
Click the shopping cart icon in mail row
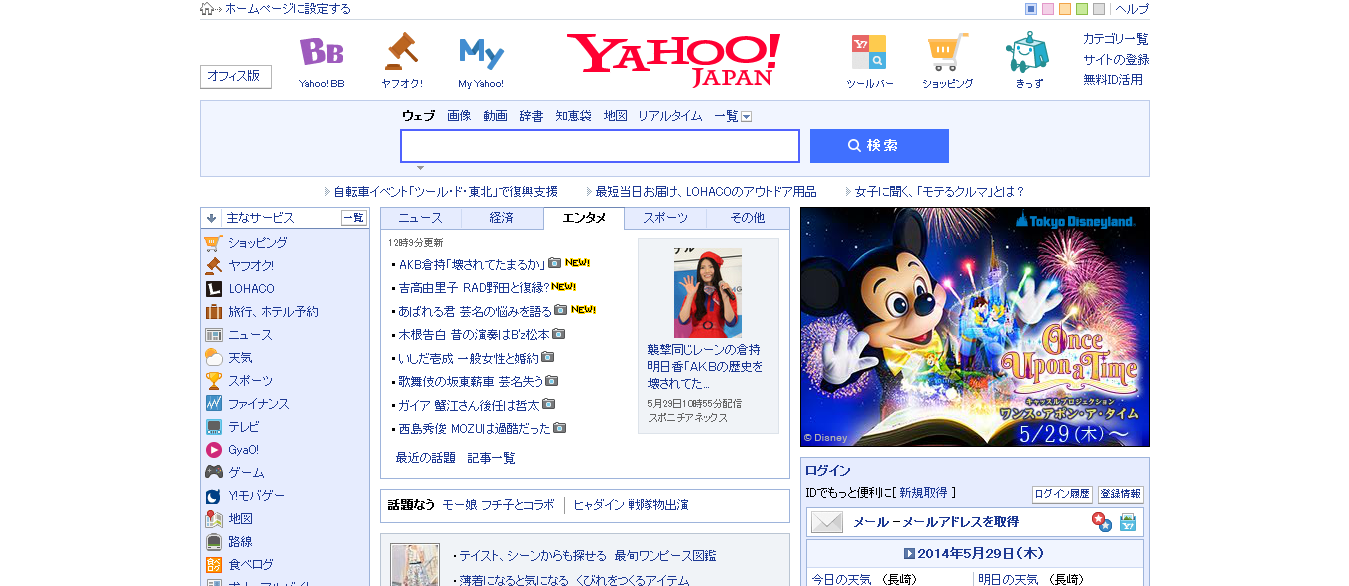[1128, 522]
